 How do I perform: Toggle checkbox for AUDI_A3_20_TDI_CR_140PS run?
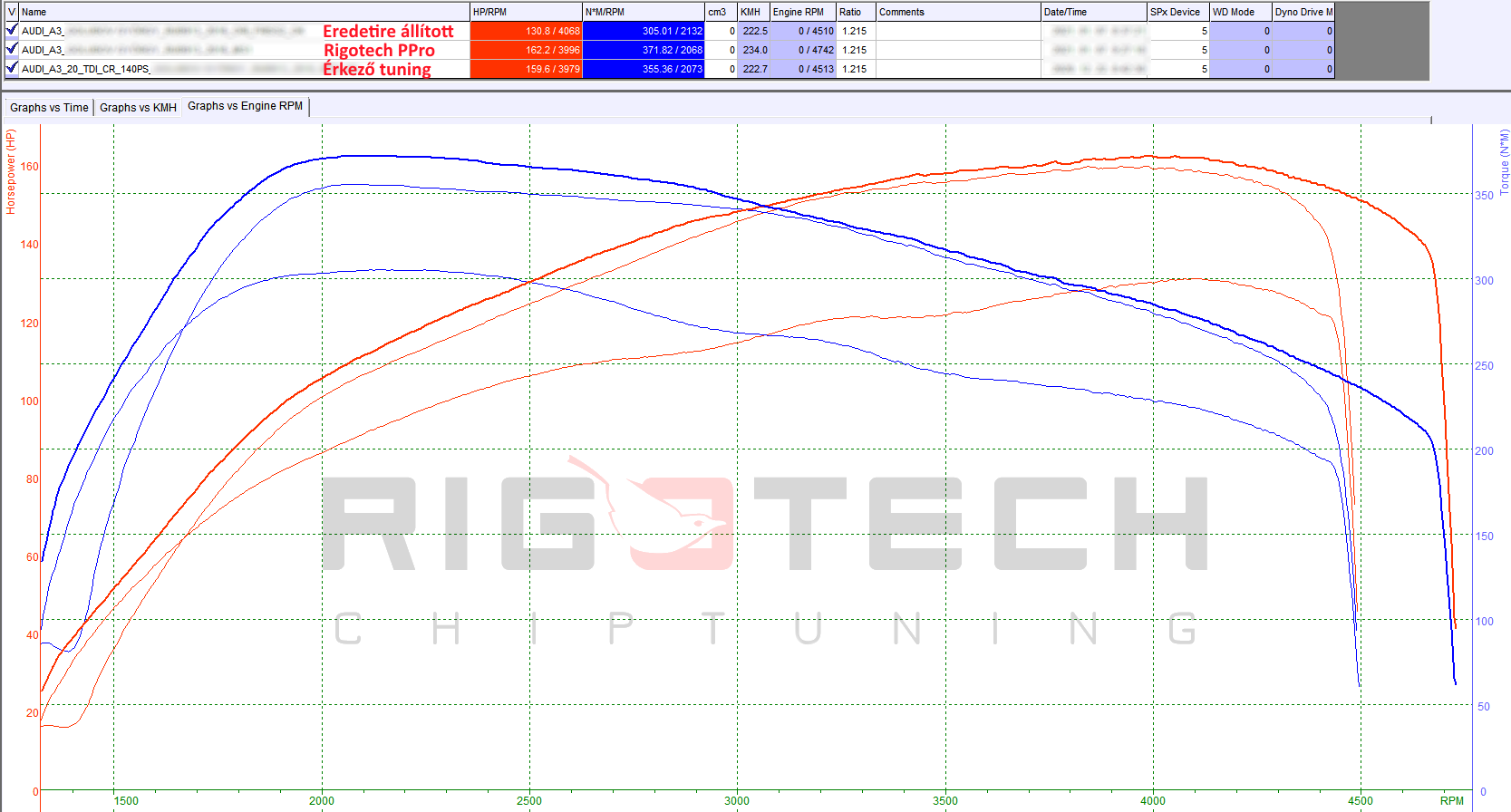(12, 68)
